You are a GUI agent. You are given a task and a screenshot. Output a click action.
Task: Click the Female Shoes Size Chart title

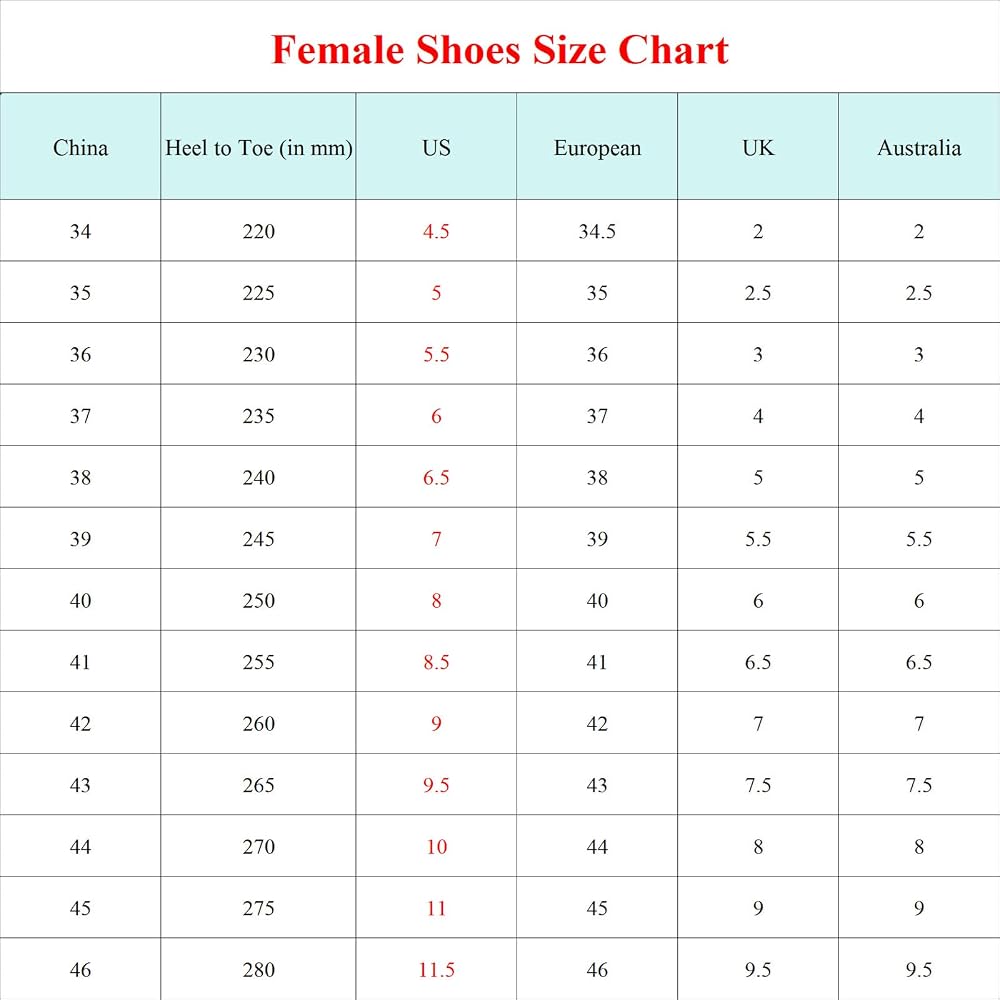[499, 50]
